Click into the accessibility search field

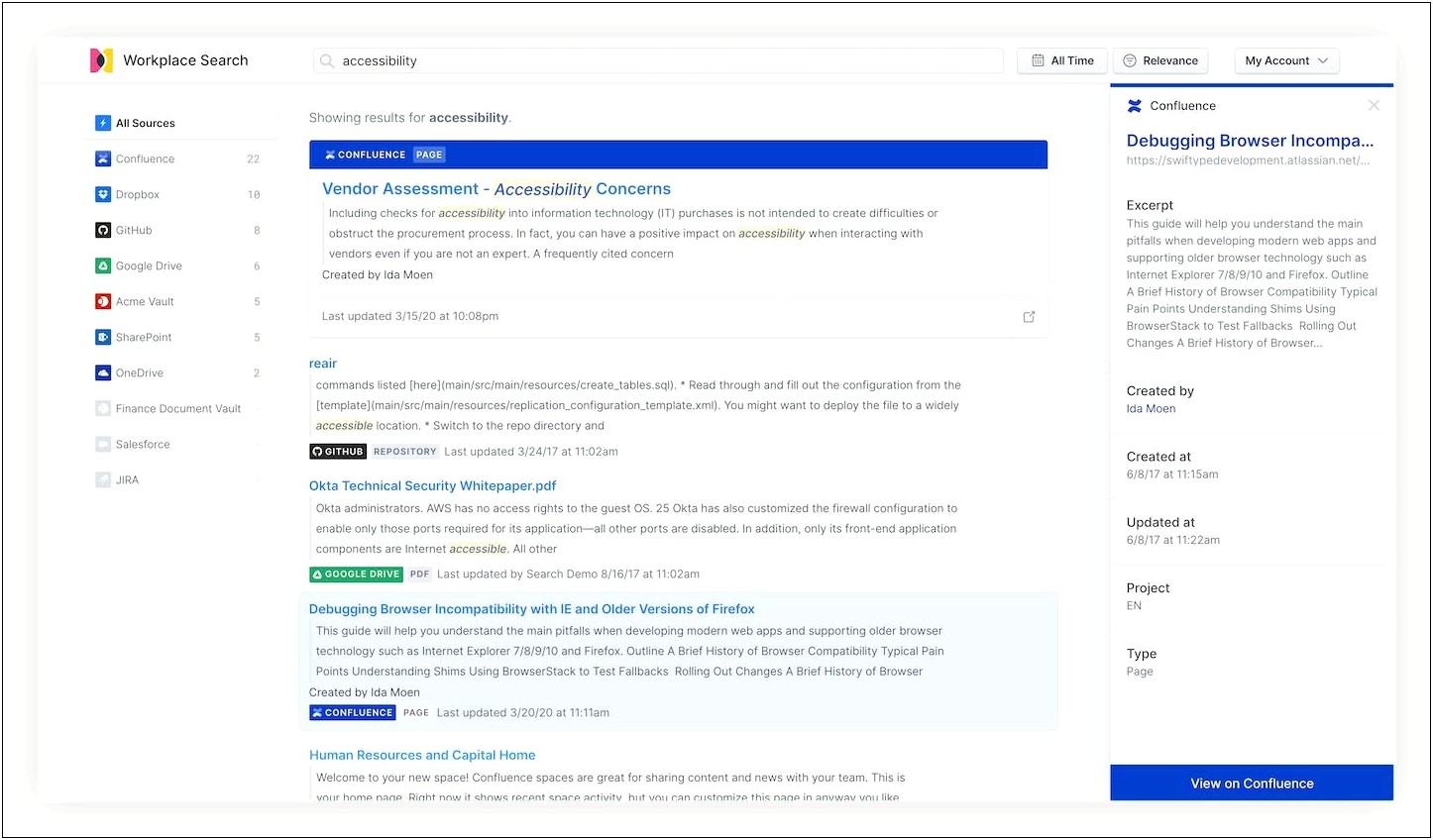tap(659, 60)
